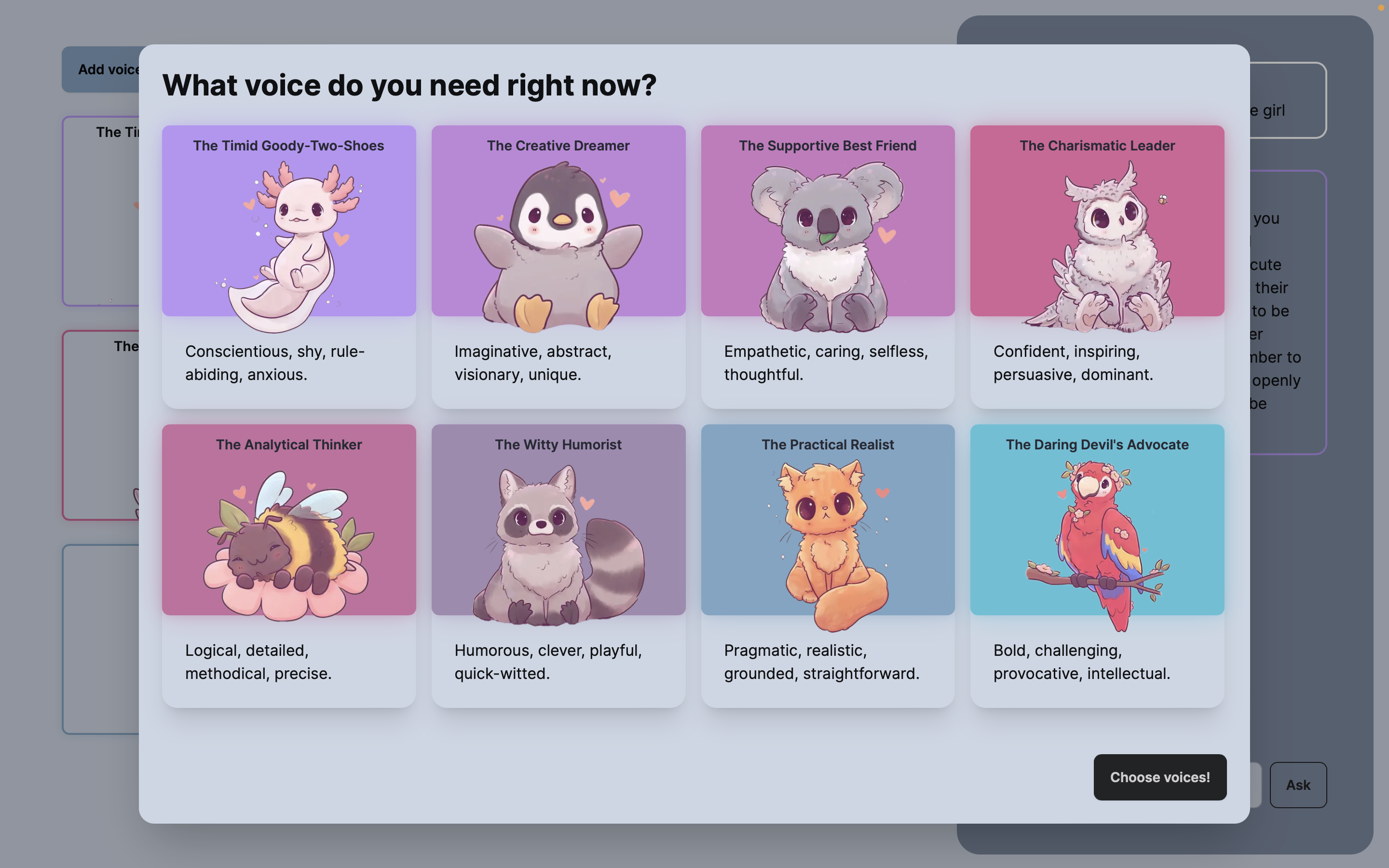1389x868 pixels.
Task: Select the 'Logical, detailed, methodical' description
Action: coord(259,662)
